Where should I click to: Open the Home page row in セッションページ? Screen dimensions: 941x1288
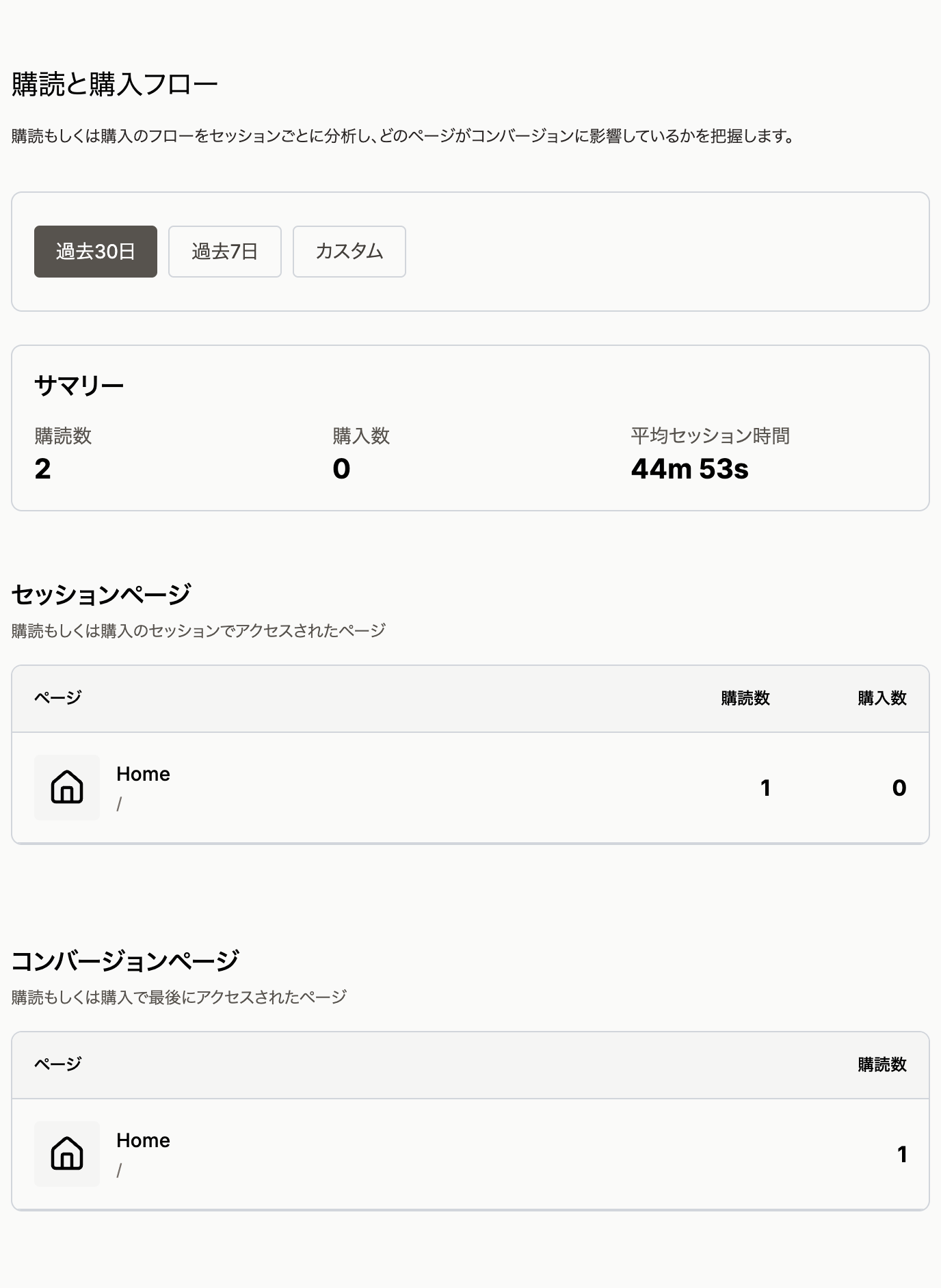point(471,788)
